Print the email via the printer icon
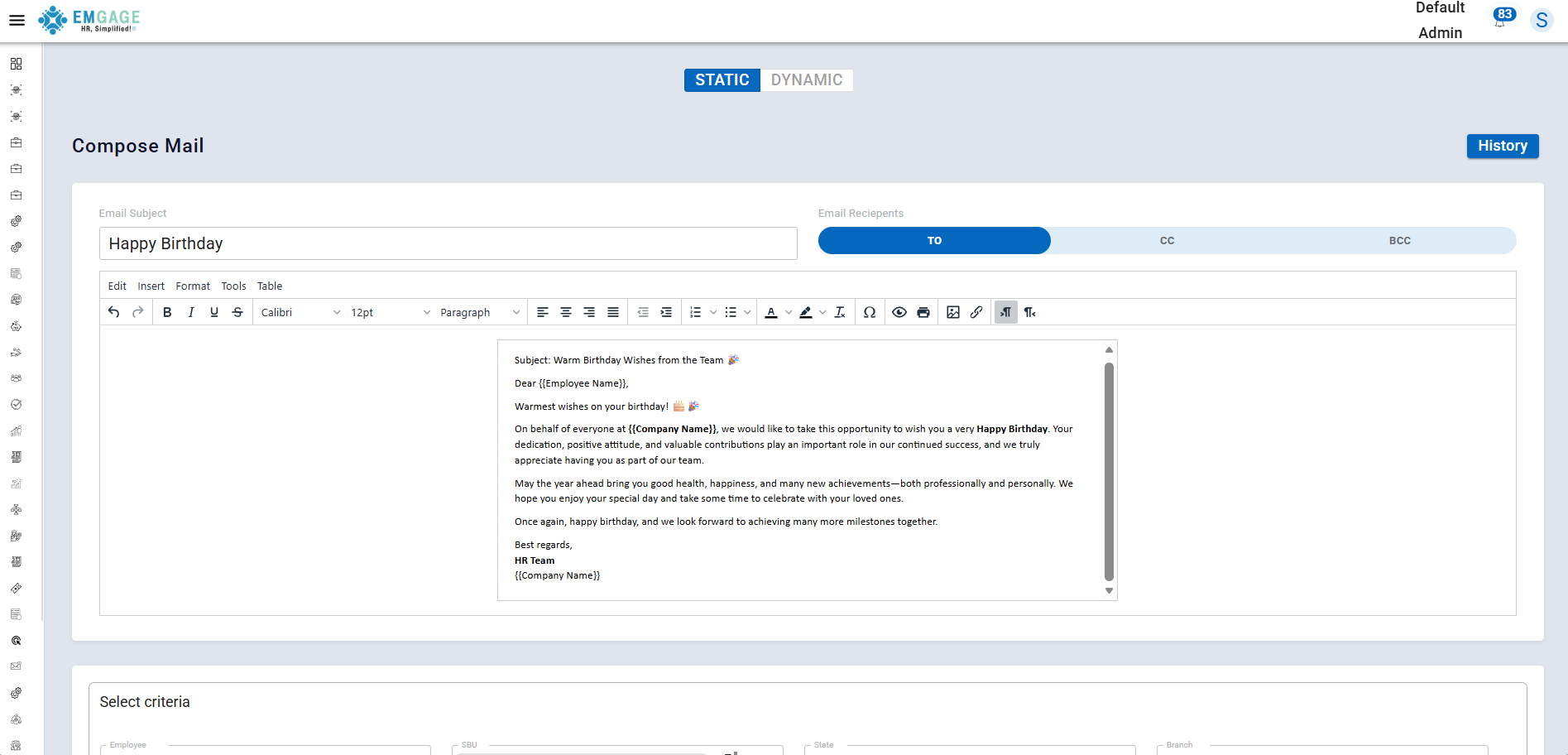 coord(923,312)
